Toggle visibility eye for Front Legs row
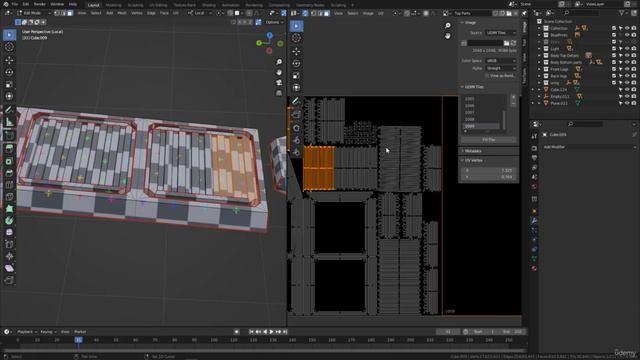The height and width of the screenshot is (360, 640). coord(627,69)
